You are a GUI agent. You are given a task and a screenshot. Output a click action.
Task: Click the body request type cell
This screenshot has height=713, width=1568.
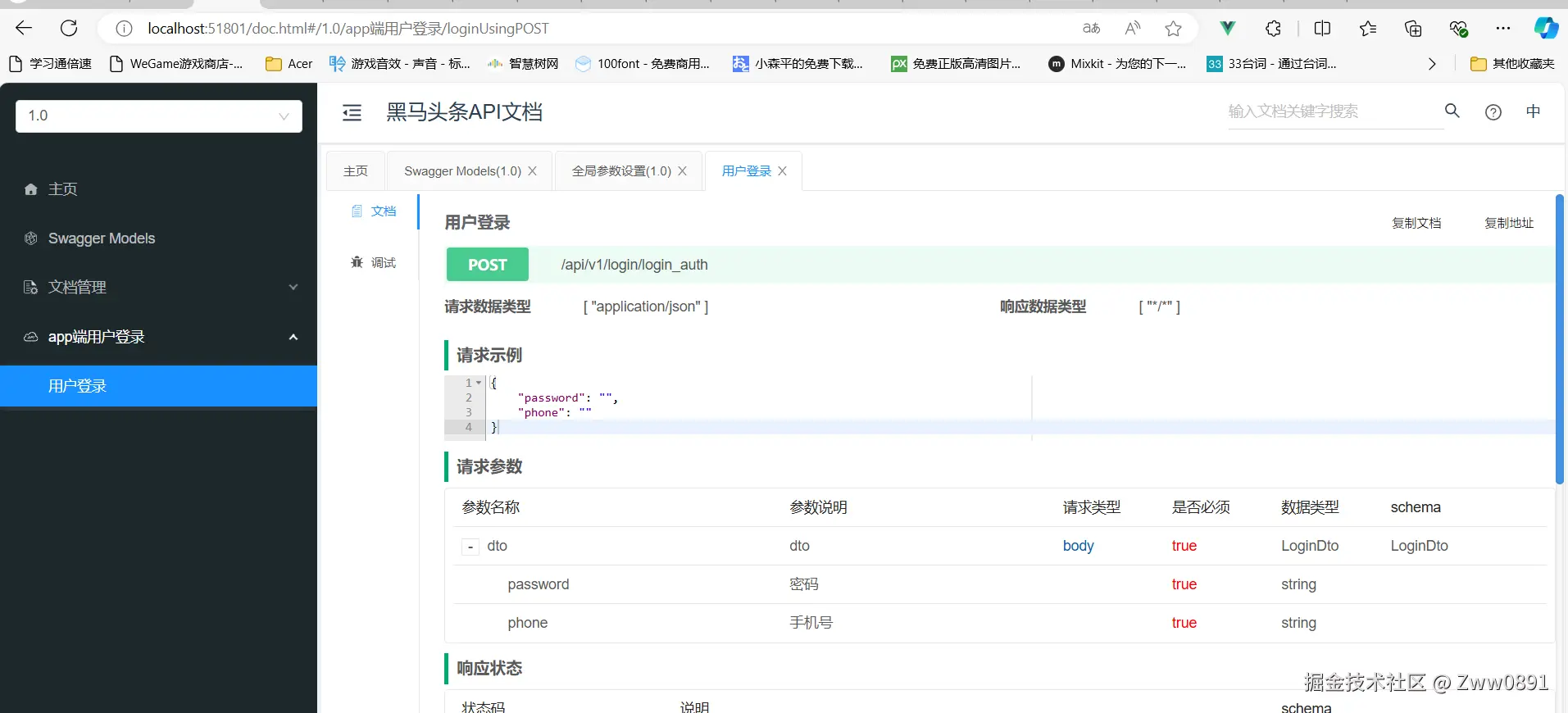pyautogui.click(x=1079, y=546)
